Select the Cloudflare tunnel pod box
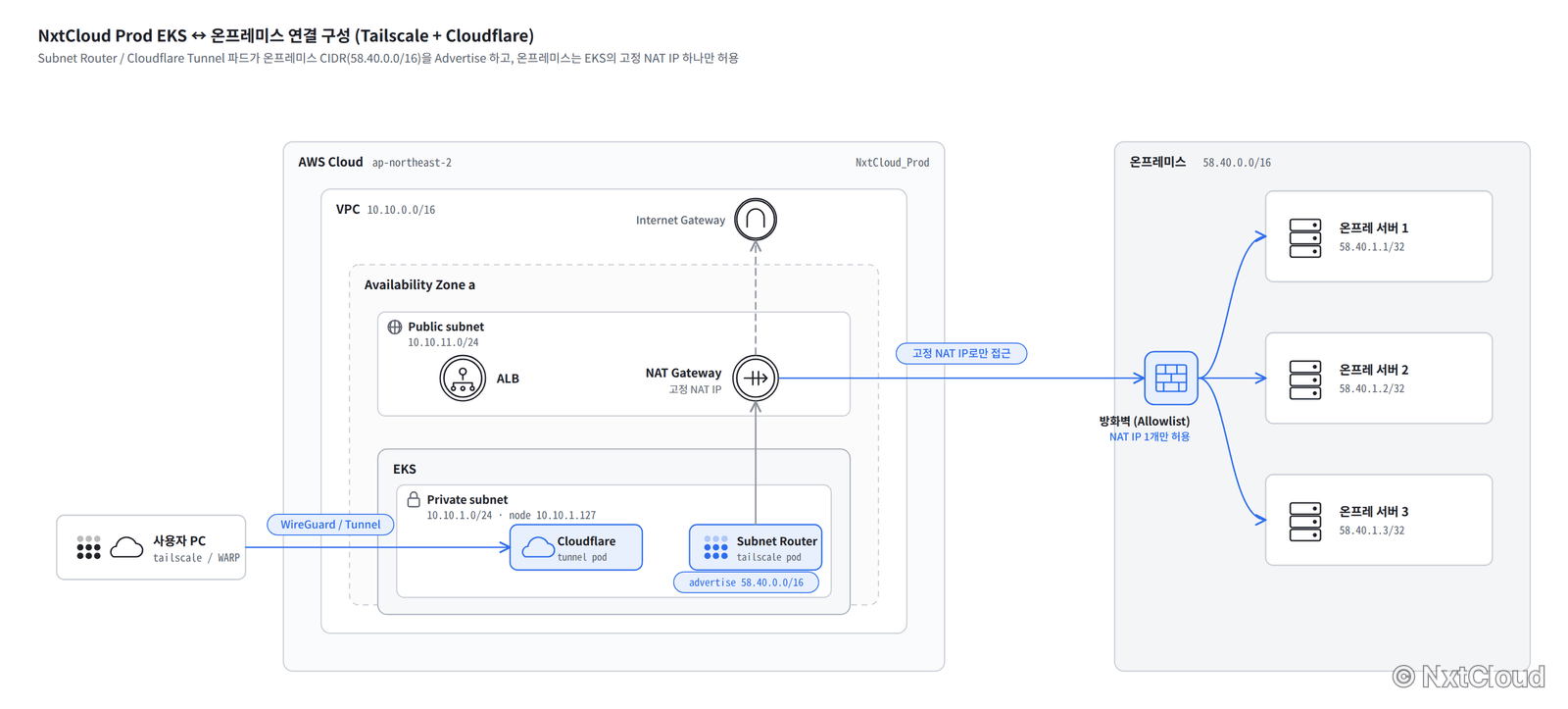The image size is (1568, 709). pyautogui.click(x=576, y=547)
